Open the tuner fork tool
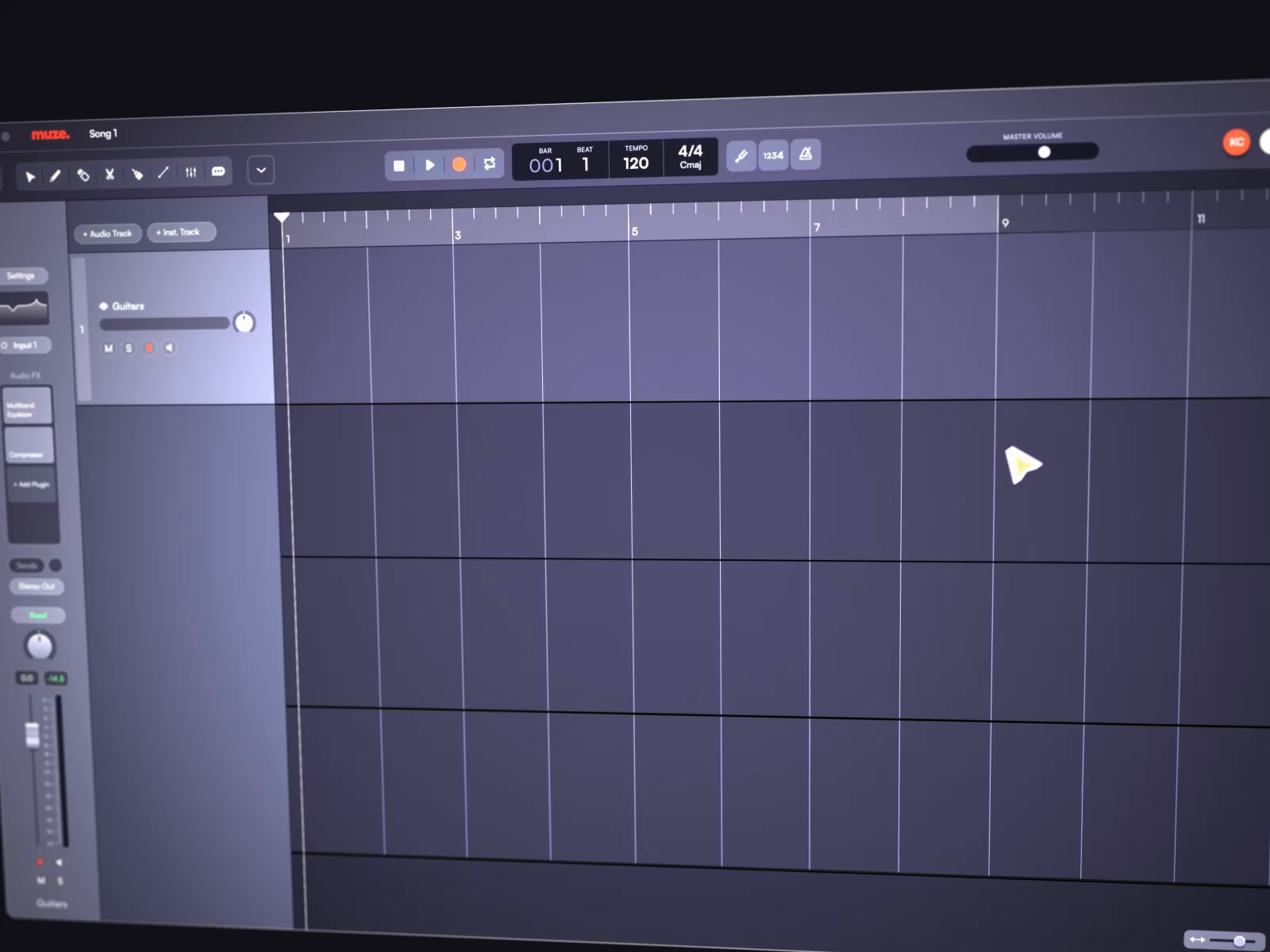Viewport: 1270px width, 952px height. pyautogui.click(x=741, y=156)
